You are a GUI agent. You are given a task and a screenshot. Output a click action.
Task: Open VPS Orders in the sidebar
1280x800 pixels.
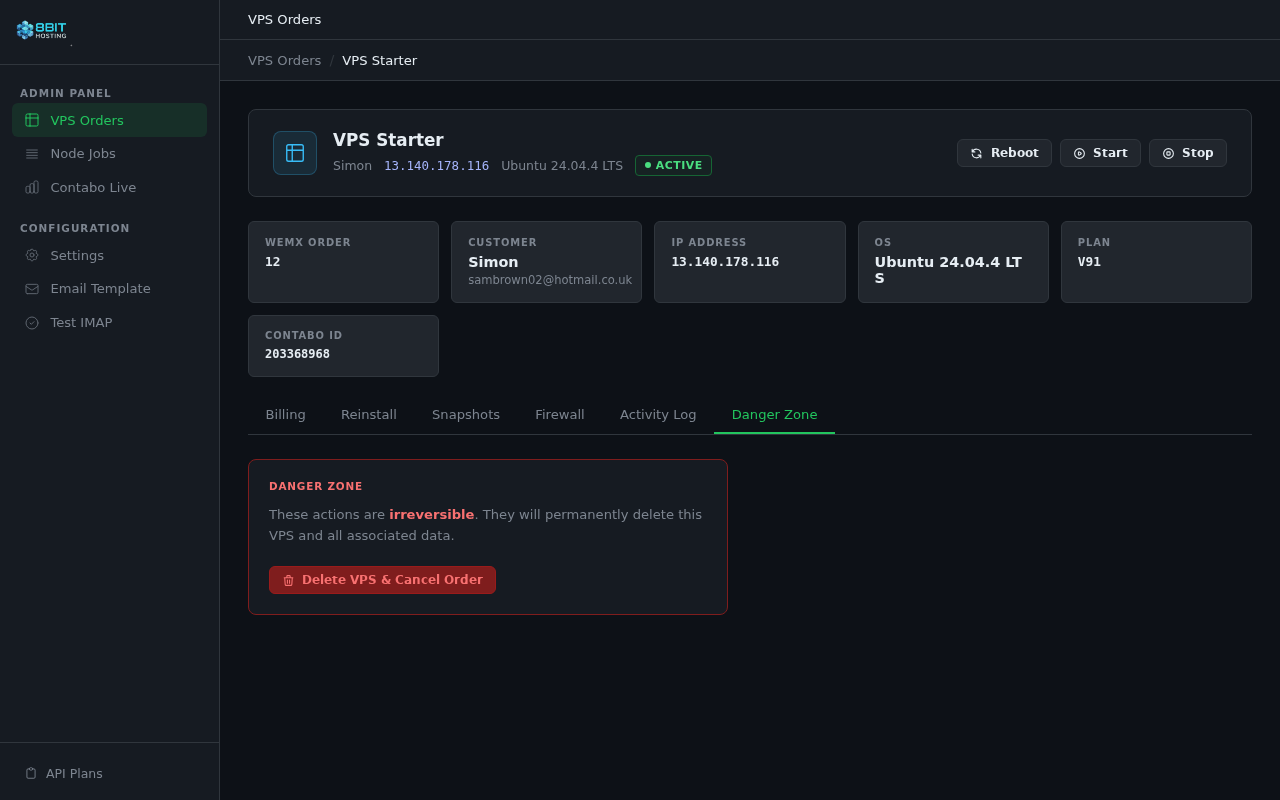pos(109,120)
